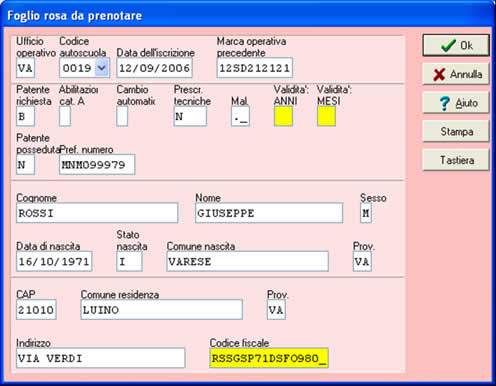Select the Abilitazione cat. A box
The width and height of the screenshot is (496, 386).
(65, 116)
